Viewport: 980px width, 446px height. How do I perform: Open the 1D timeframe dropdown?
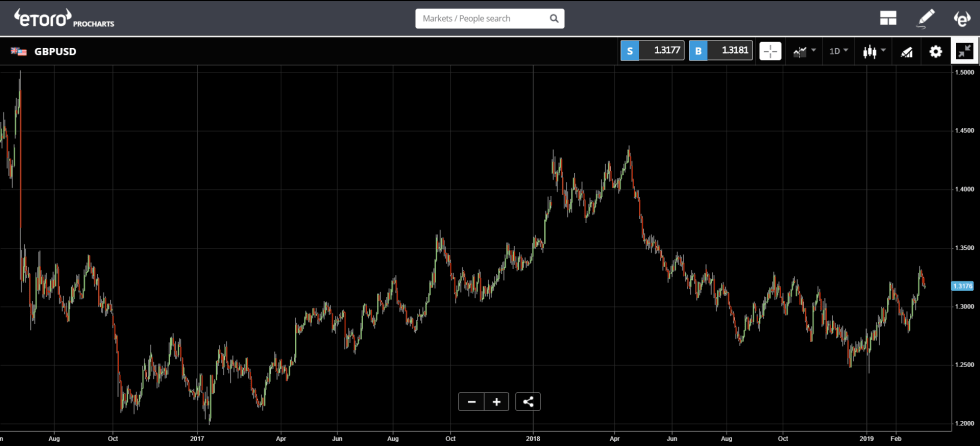[x=838, y=51]
